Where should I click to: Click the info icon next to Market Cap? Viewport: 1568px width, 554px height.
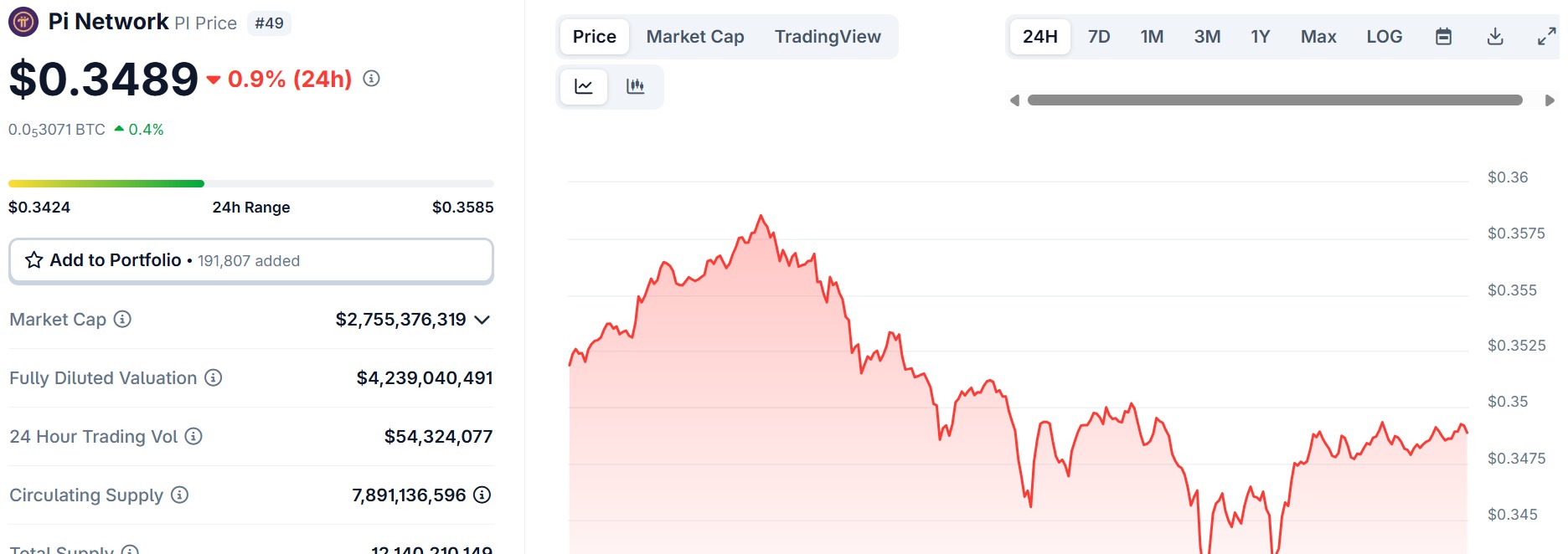122,319
